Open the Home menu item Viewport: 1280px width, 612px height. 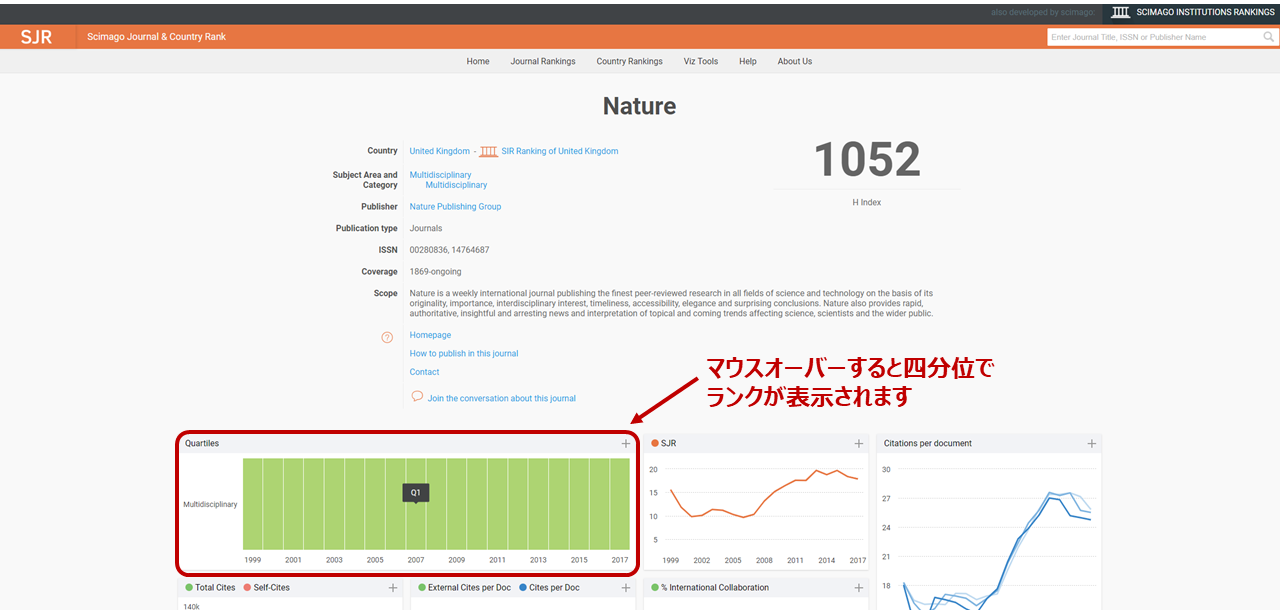(x=478, y=61)
